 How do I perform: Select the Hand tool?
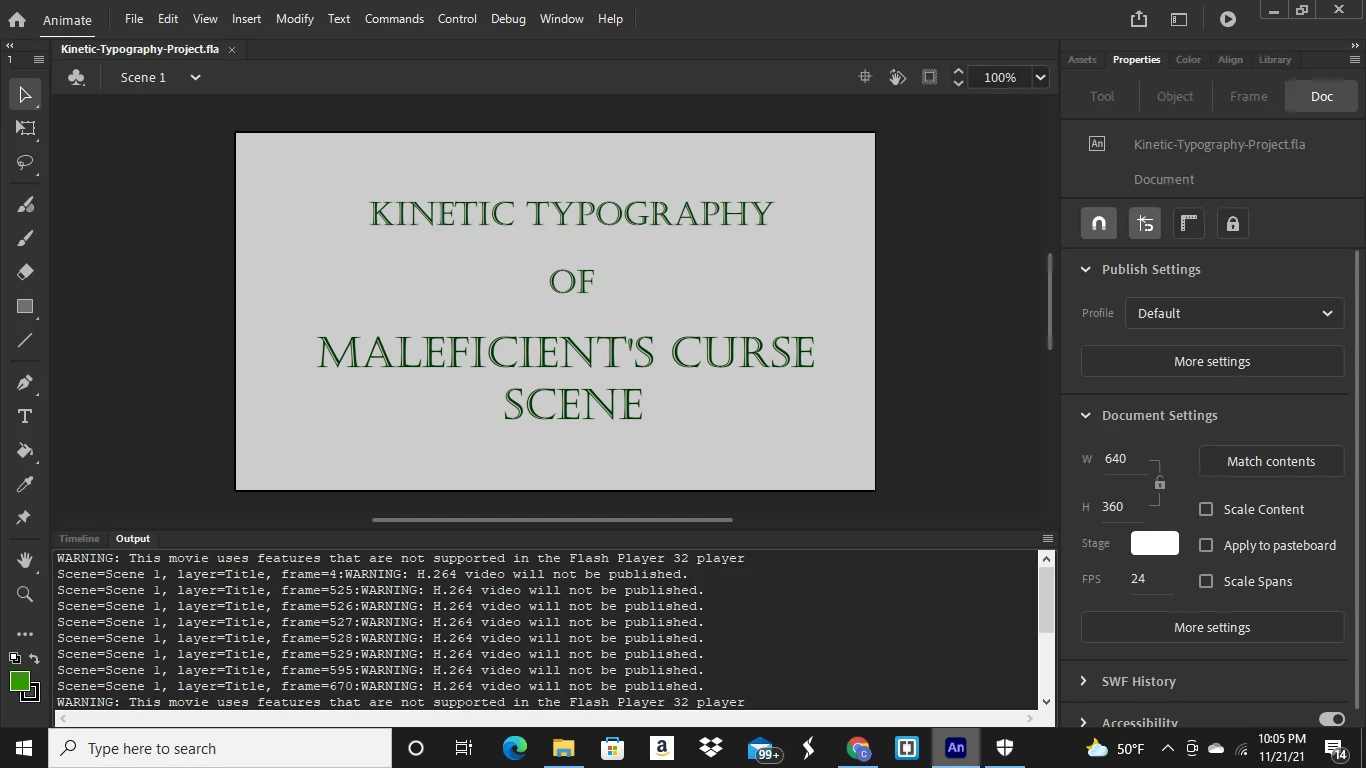click(25, 560)
